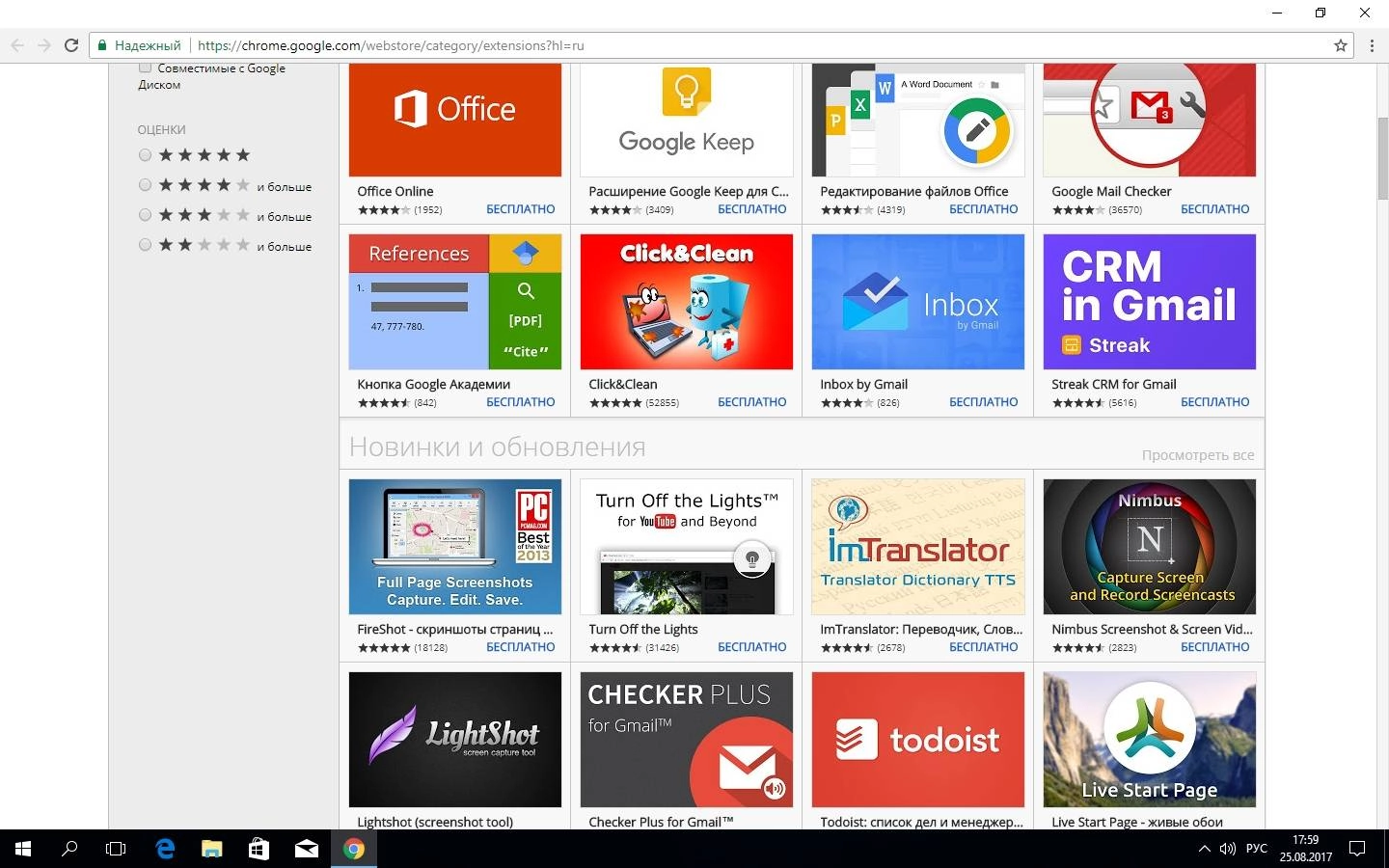
Task: Reload the Chrome Web Store page
Action: click(70, 45)
